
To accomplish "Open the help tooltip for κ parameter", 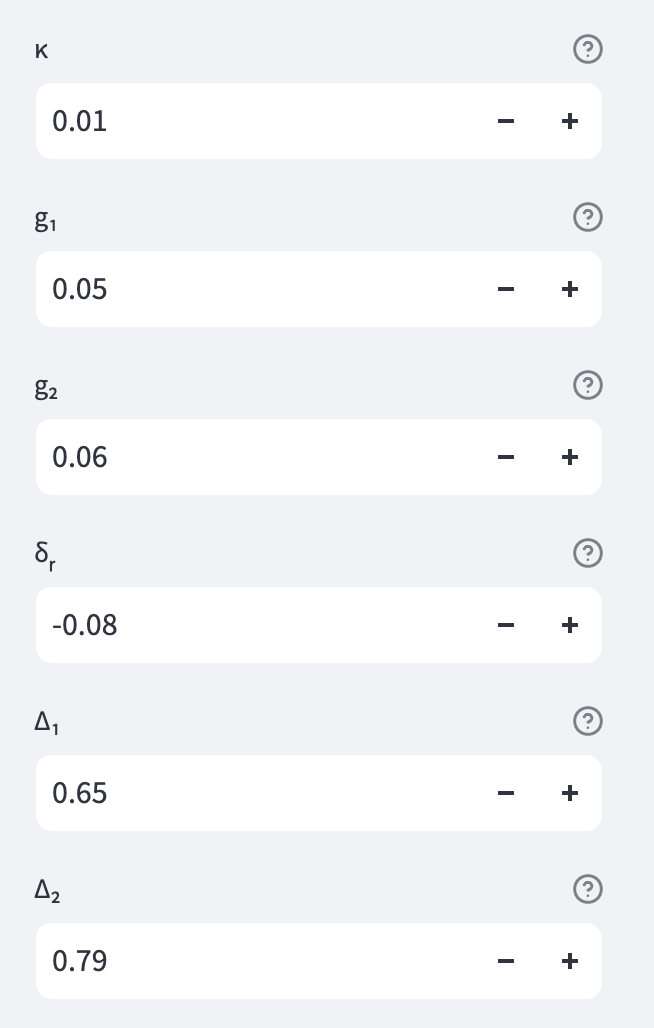I will pos(587,50).
